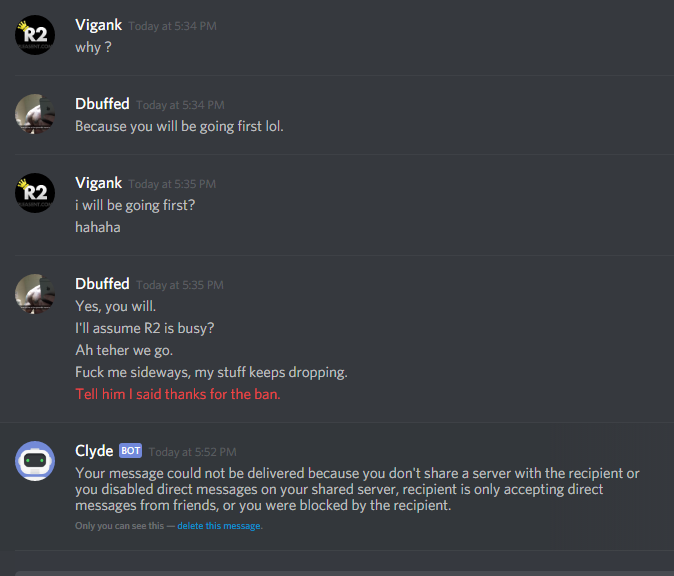Click the "hahaha" message

pyautogui.click(x=98, y=227)
